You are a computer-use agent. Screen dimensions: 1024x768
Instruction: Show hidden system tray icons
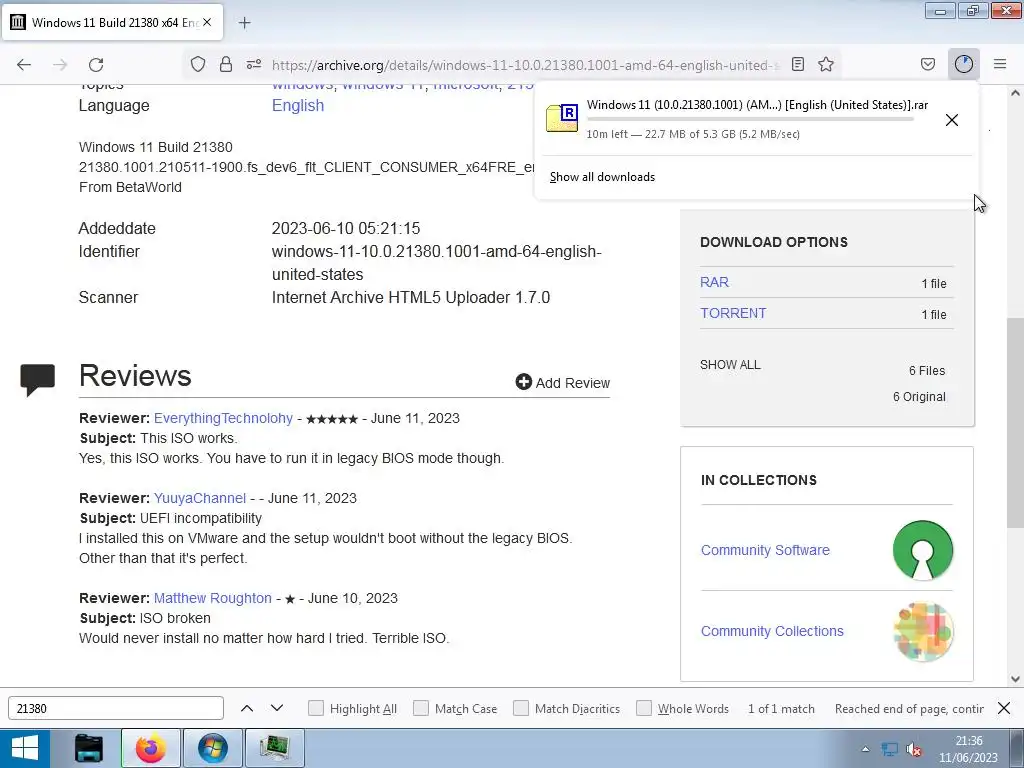click(x=865, y=749)
